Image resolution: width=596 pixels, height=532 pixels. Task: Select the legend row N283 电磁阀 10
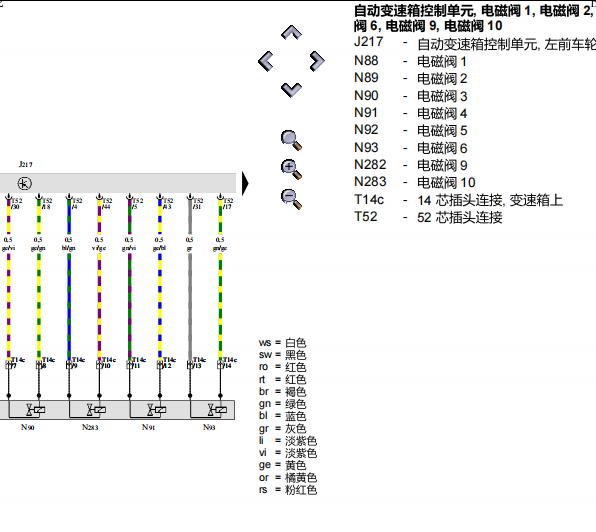414,182
